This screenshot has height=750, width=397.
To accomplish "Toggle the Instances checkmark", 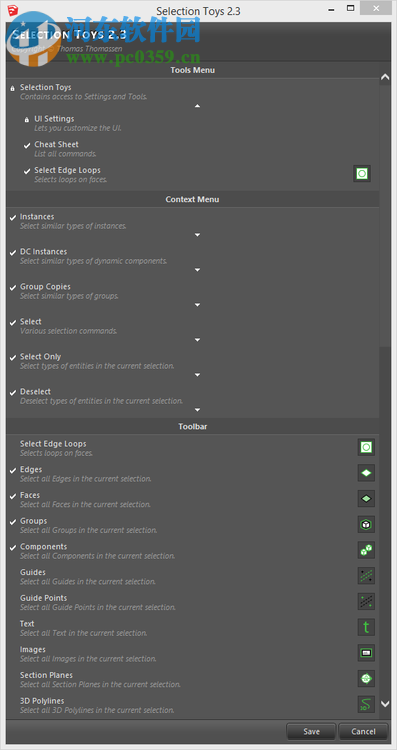I will pos(13,217).
